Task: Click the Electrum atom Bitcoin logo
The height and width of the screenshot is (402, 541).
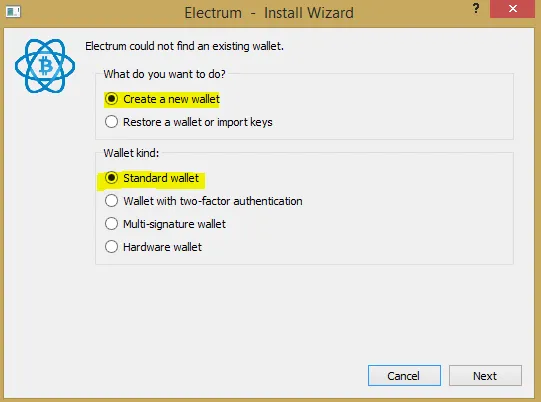Action: pyautogui.click(x=45, y=66)
